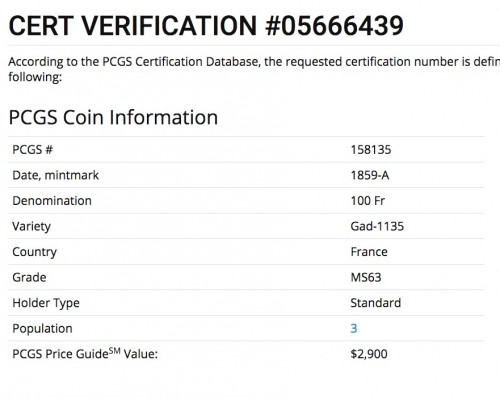Open the Population count link 3
This screenshot has height=398, width=500.
click(x=354, y=328)
